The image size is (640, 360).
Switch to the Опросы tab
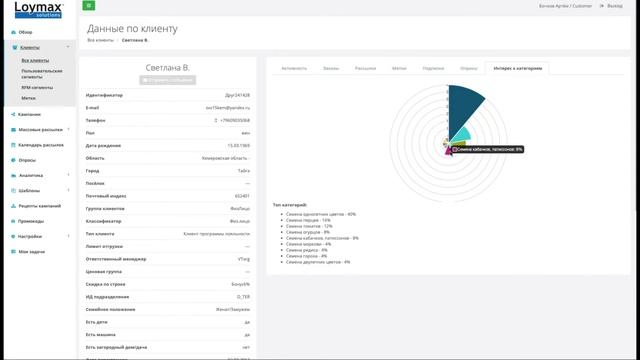(469, 69)
